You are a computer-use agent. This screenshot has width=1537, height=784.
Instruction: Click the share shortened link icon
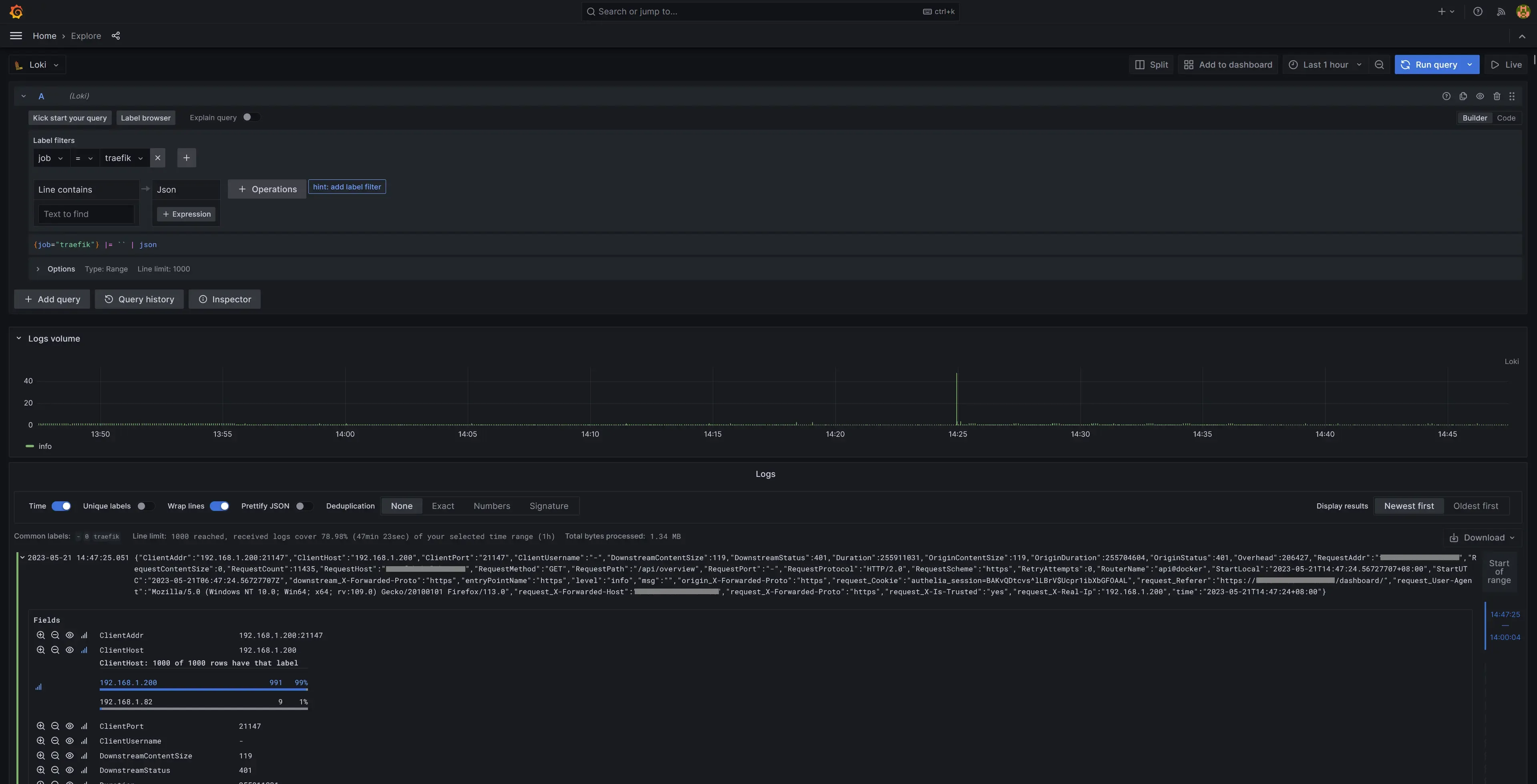pos(116,36)
